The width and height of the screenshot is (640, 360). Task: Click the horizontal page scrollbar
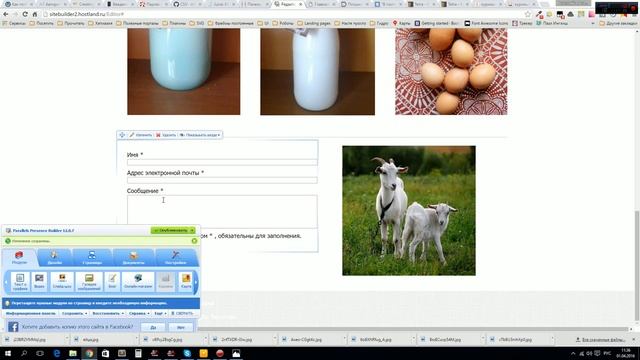click(412, 329)
